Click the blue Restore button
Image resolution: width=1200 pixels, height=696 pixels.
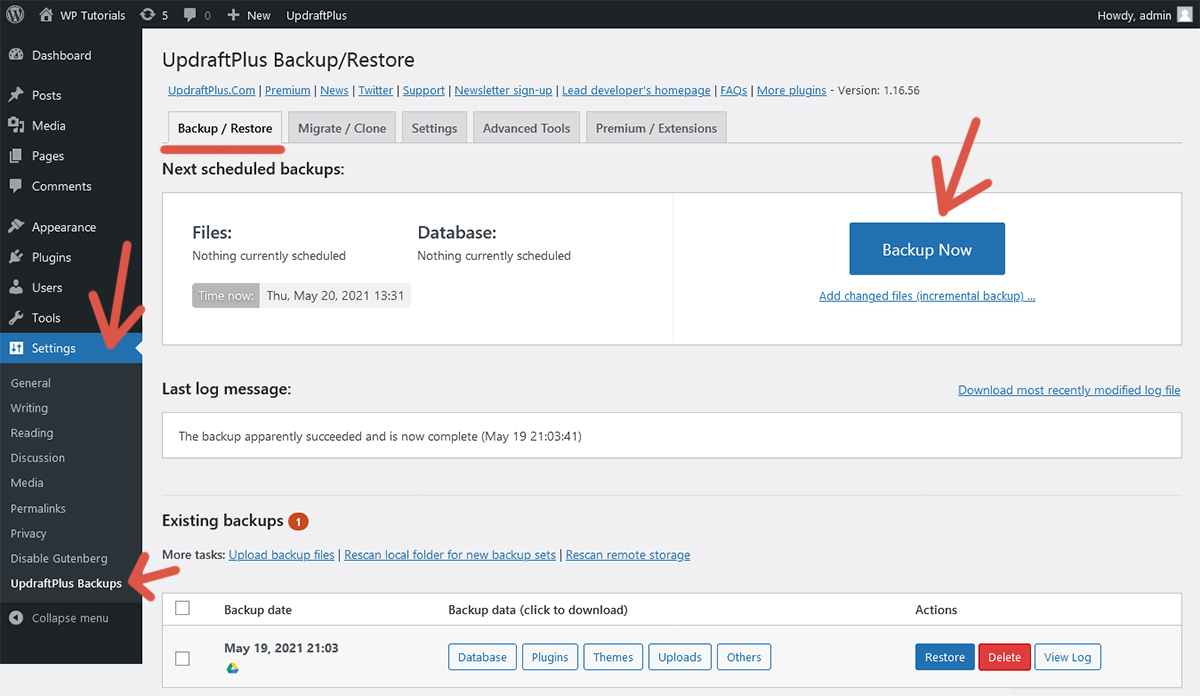[945, 657]
